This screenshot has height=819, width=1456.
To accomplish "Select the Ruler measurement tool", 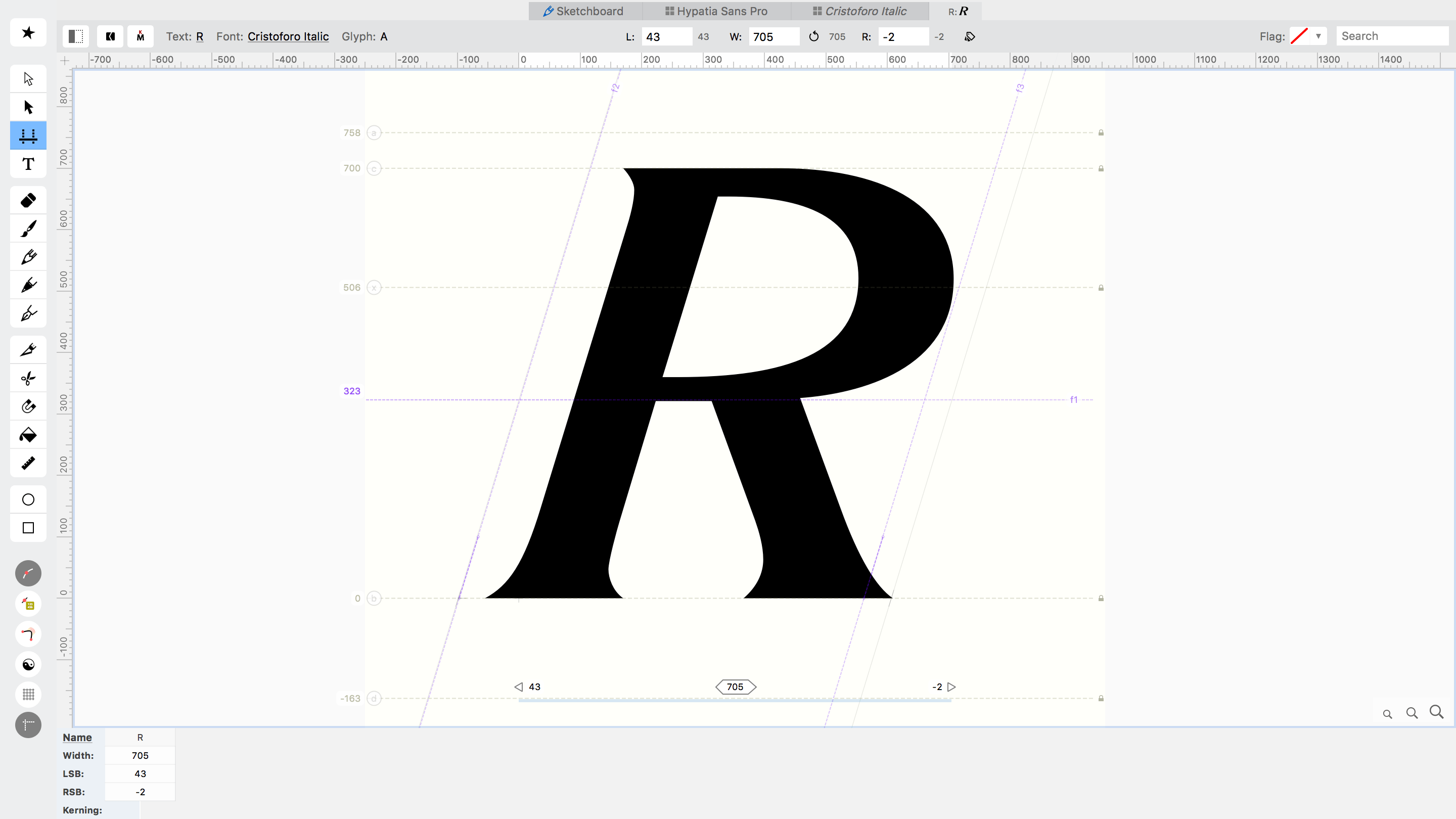I will pyautogui.click(x=28, y=464).
